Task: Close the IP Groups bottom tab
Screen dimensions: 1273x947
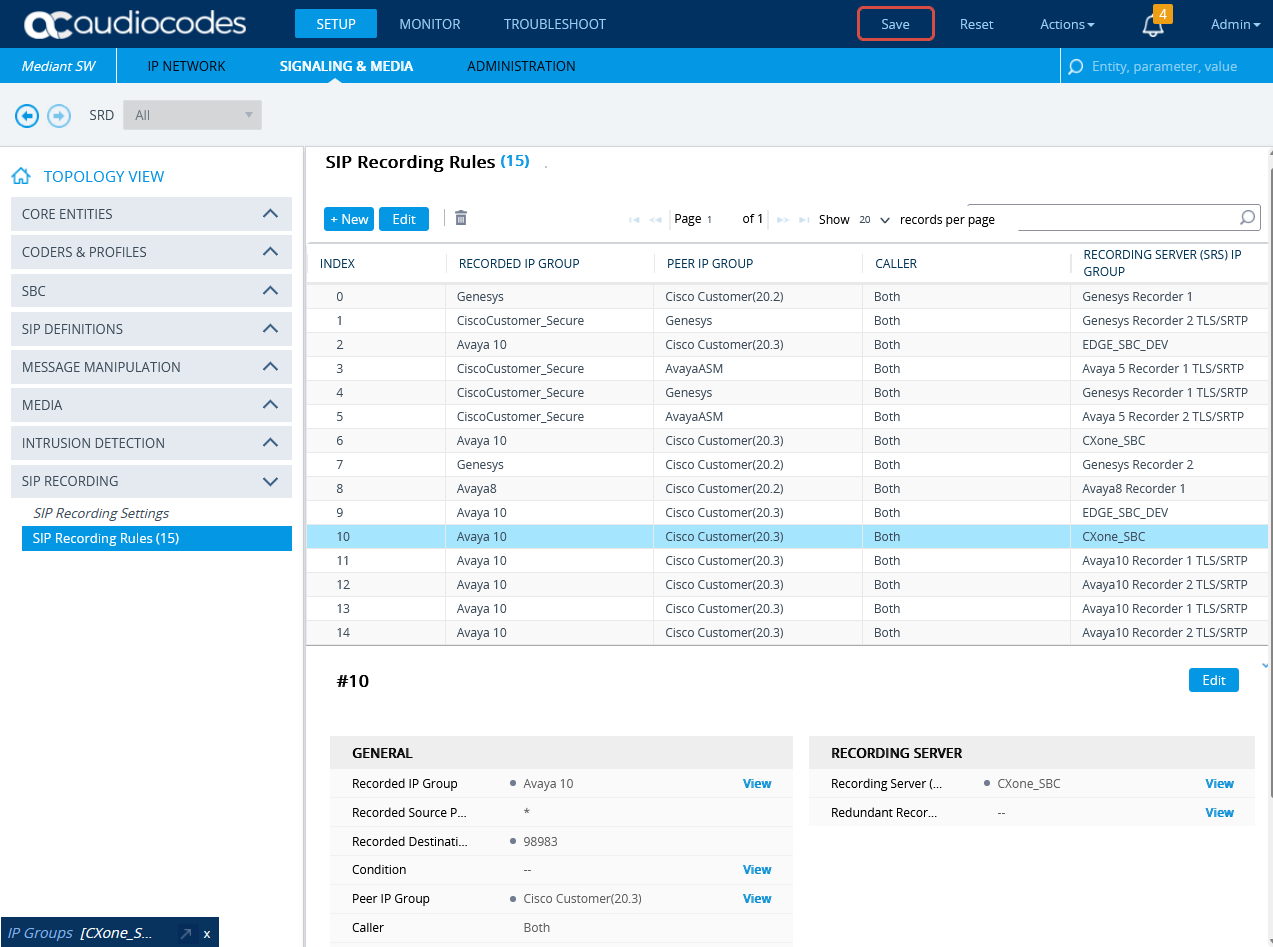Action: pos(207,933)
